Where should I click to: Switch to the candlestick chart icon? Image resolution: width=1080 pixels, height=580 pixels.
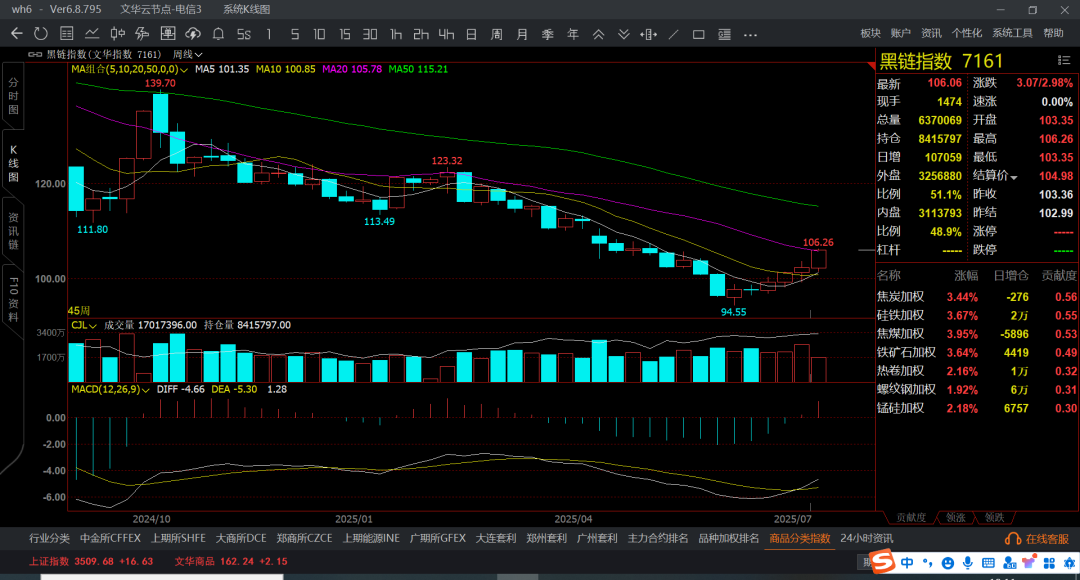118,34
